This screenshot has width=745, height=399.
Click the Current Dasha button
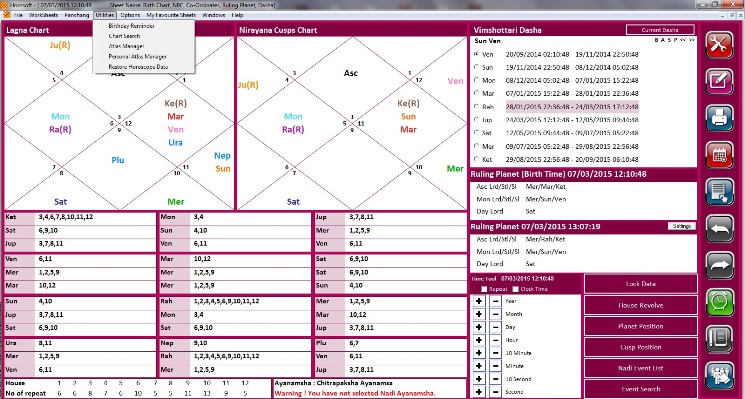660,30
